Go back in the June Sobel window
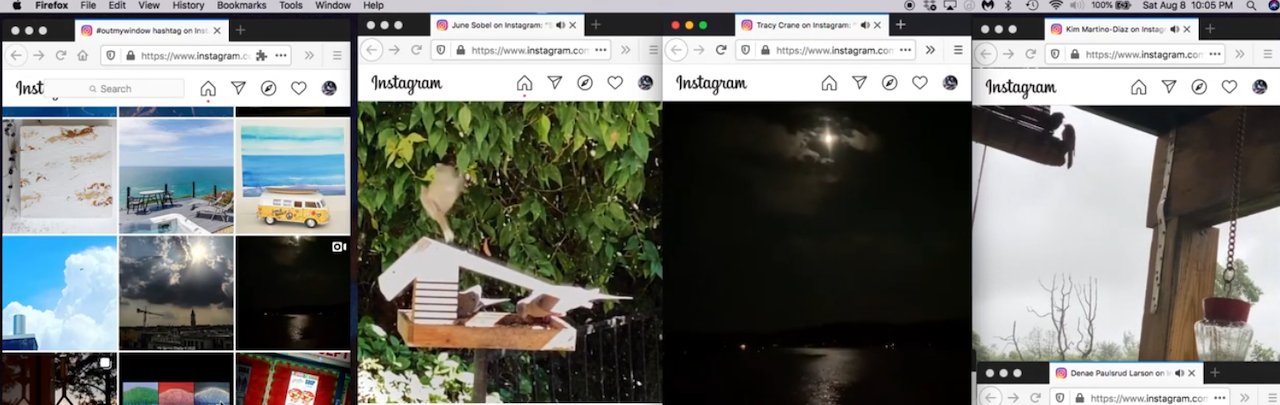1280x405 pixels. 371,50
